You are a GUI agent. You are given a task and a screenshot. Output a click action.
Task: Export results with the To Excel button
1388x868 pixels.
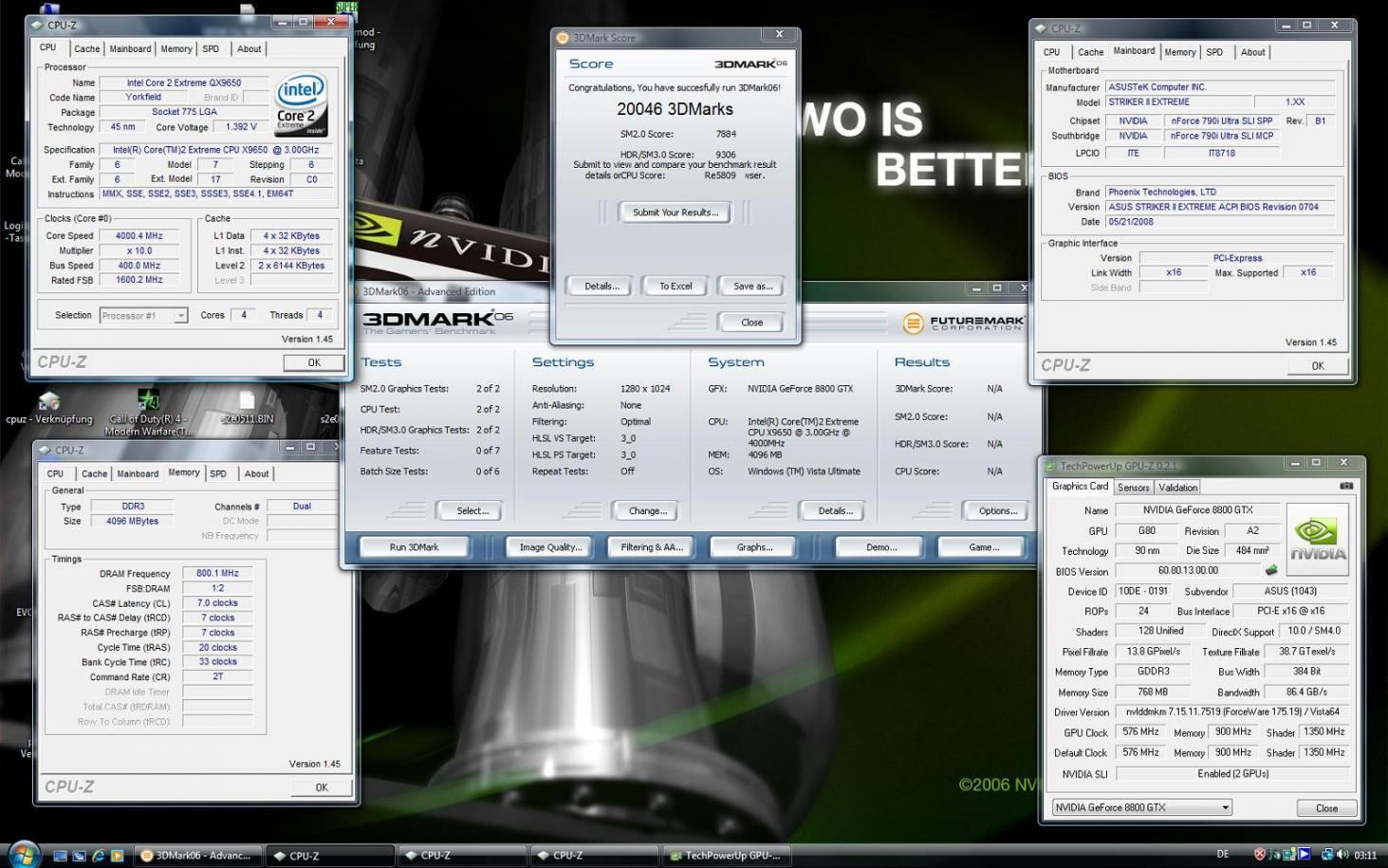pos(675,286)
